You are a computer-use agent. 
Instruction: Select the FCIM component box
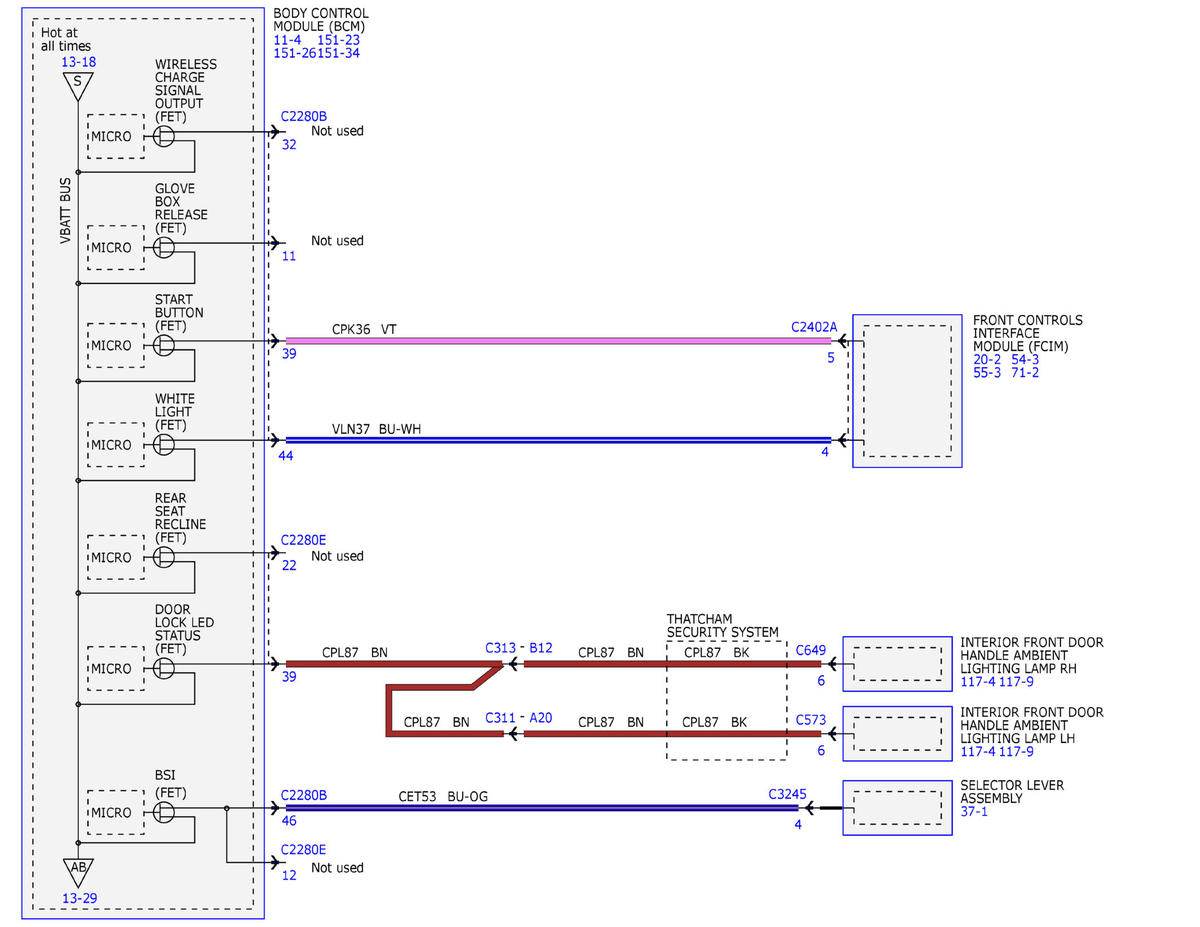coord(907,390)
